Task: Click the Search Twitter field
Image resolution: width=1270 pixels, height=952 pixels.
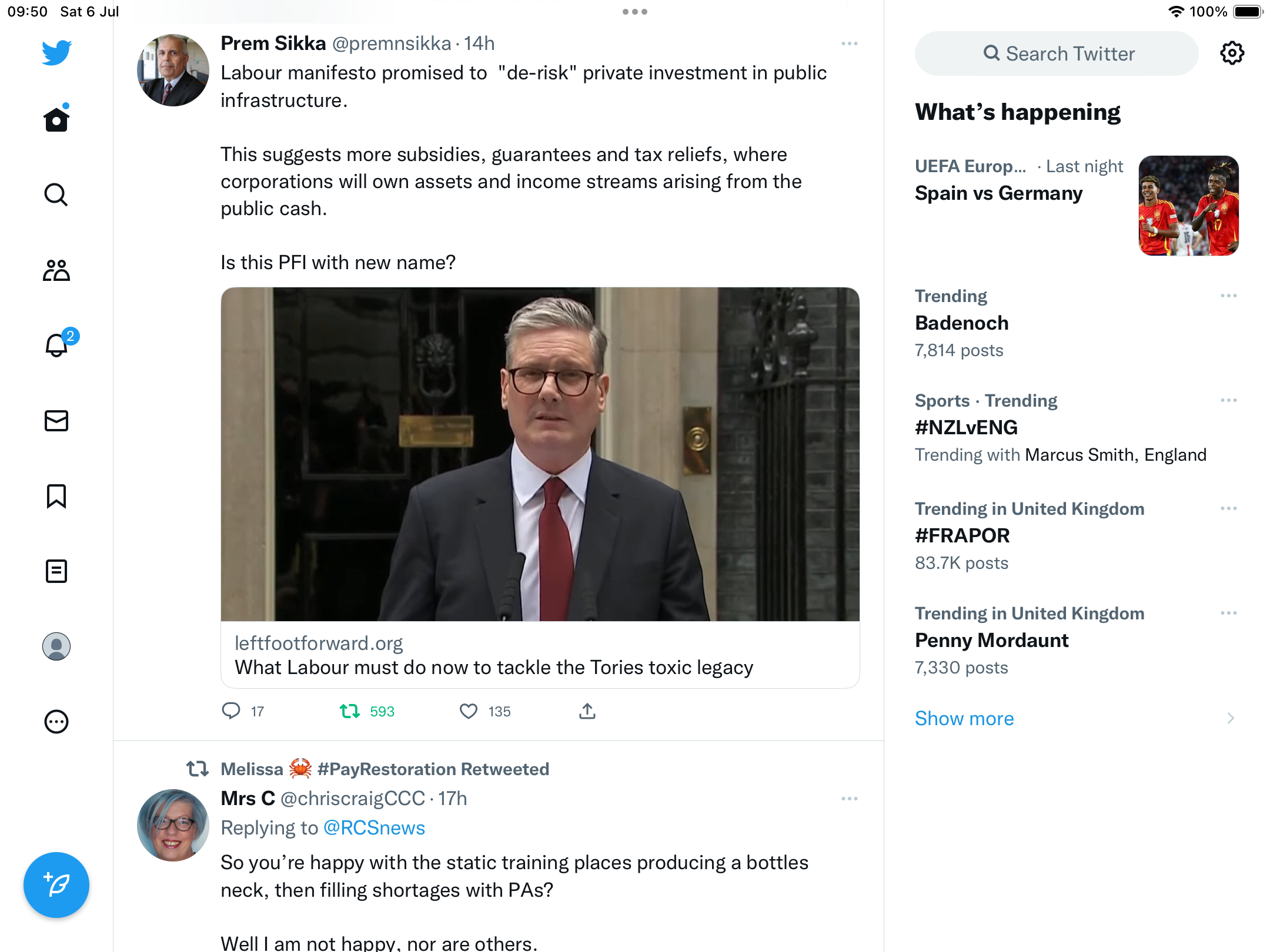Action: 1057,54
